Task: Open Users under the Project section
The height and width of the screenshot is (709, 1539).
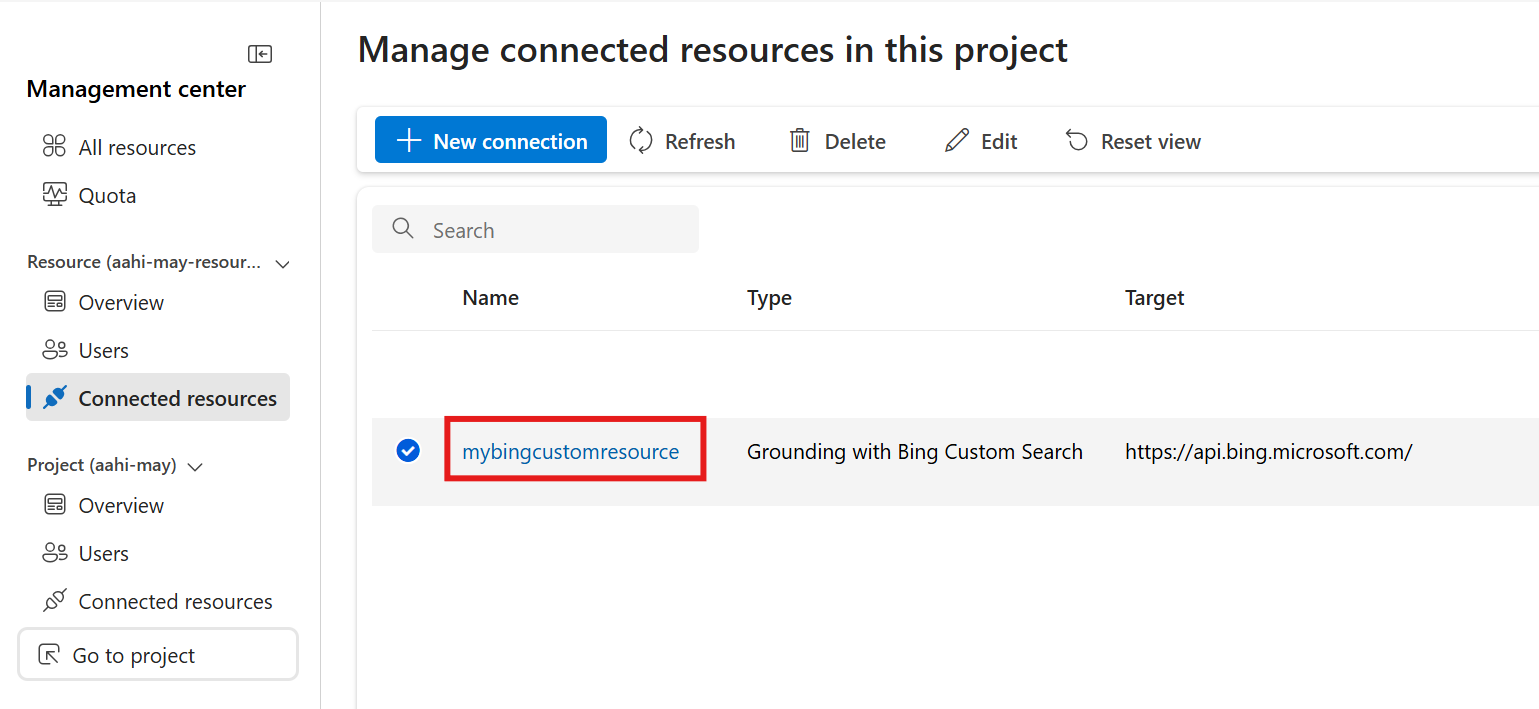Action: click(103, 553)
